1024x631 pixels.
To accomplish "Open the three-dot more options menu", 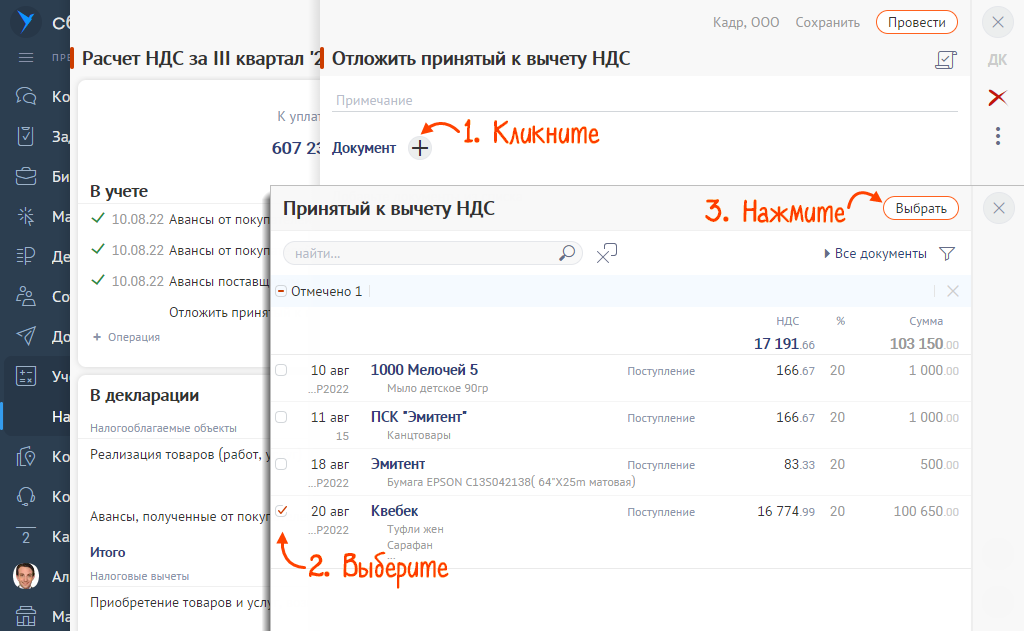I will coord(997,135).
